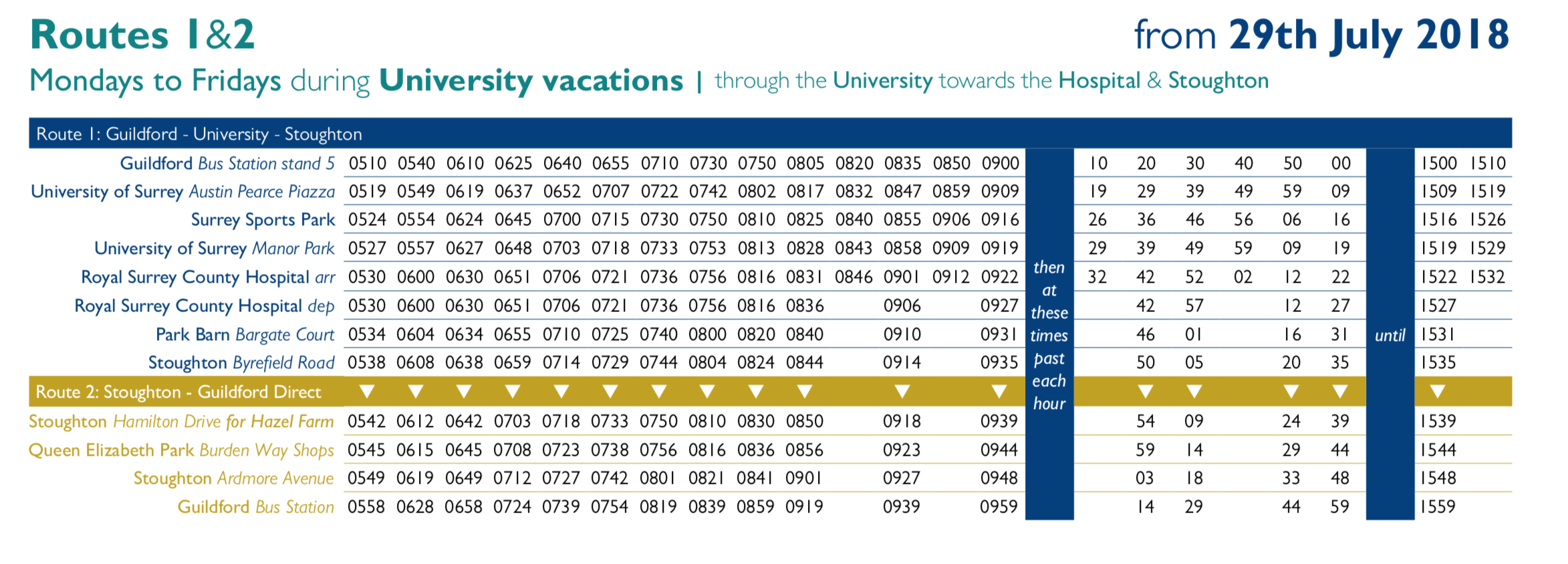Screen dimensions: 1568x564
Task: Select the Route 2 Stoughton - Guildford Direct header
Action: [x=178, y=392]
